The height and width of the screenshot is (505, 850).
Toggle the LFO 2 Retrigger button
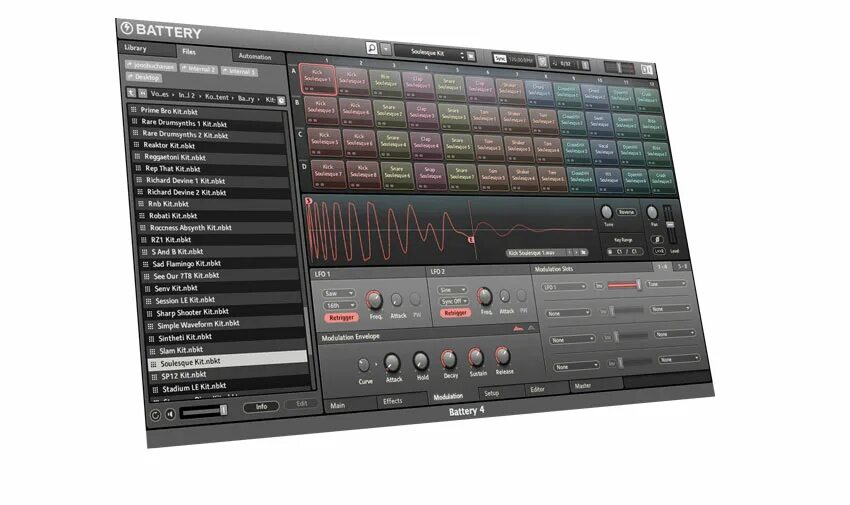(455, 313)
